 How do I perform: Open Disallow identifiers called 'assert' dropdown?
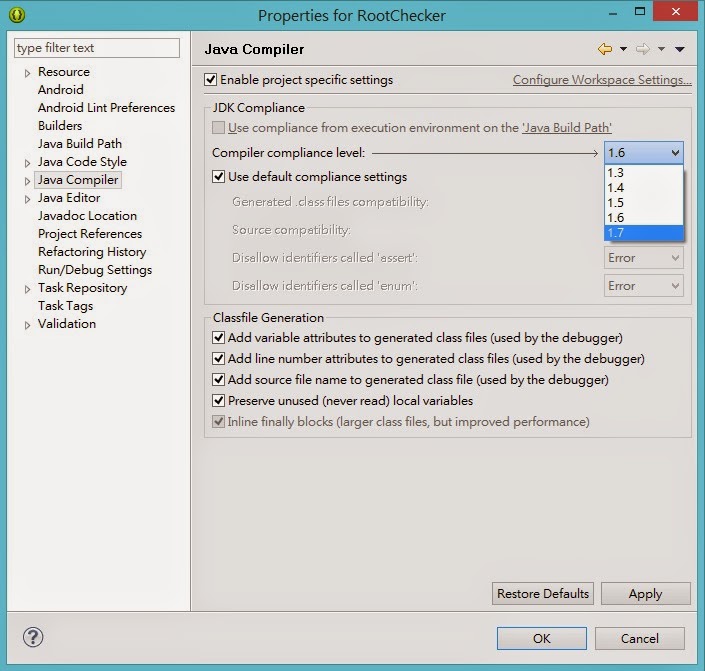[x=644, y=258]
